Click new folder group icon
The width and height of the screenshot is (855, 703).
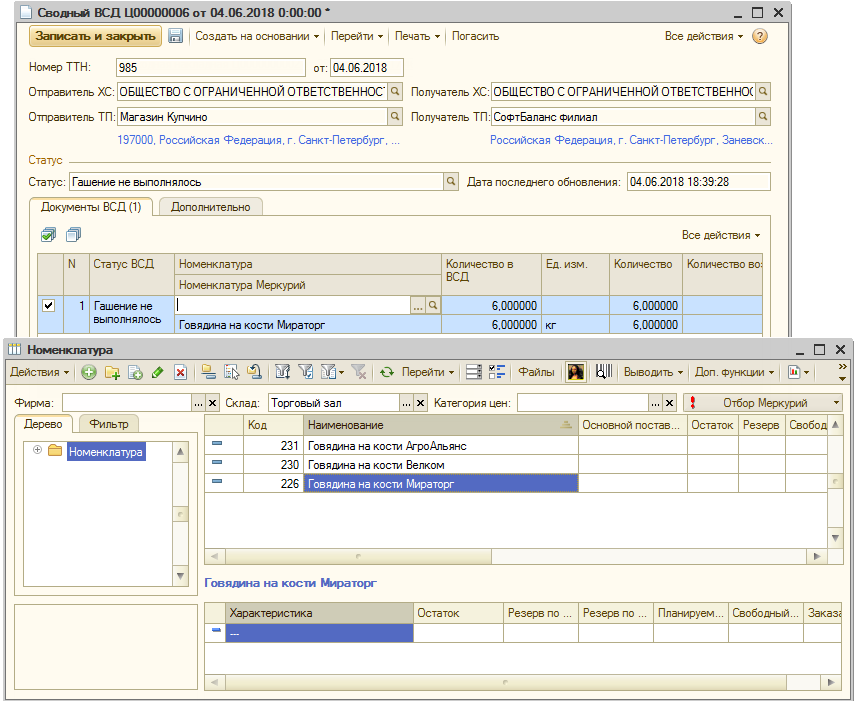pos(112,372)
